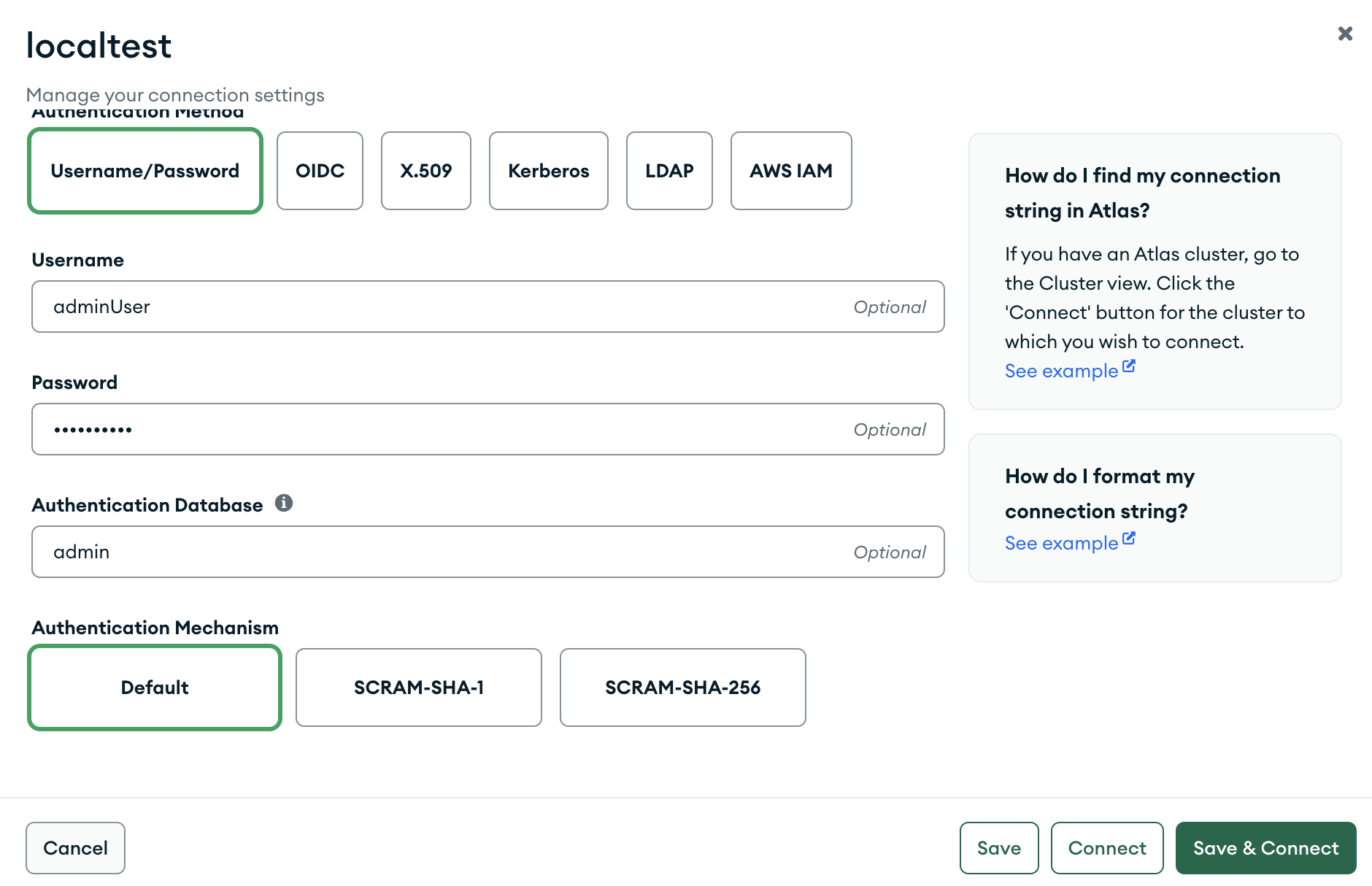1372x886 pixels.
Task: Select AWS IAM authentication
Action: [791, 171]
